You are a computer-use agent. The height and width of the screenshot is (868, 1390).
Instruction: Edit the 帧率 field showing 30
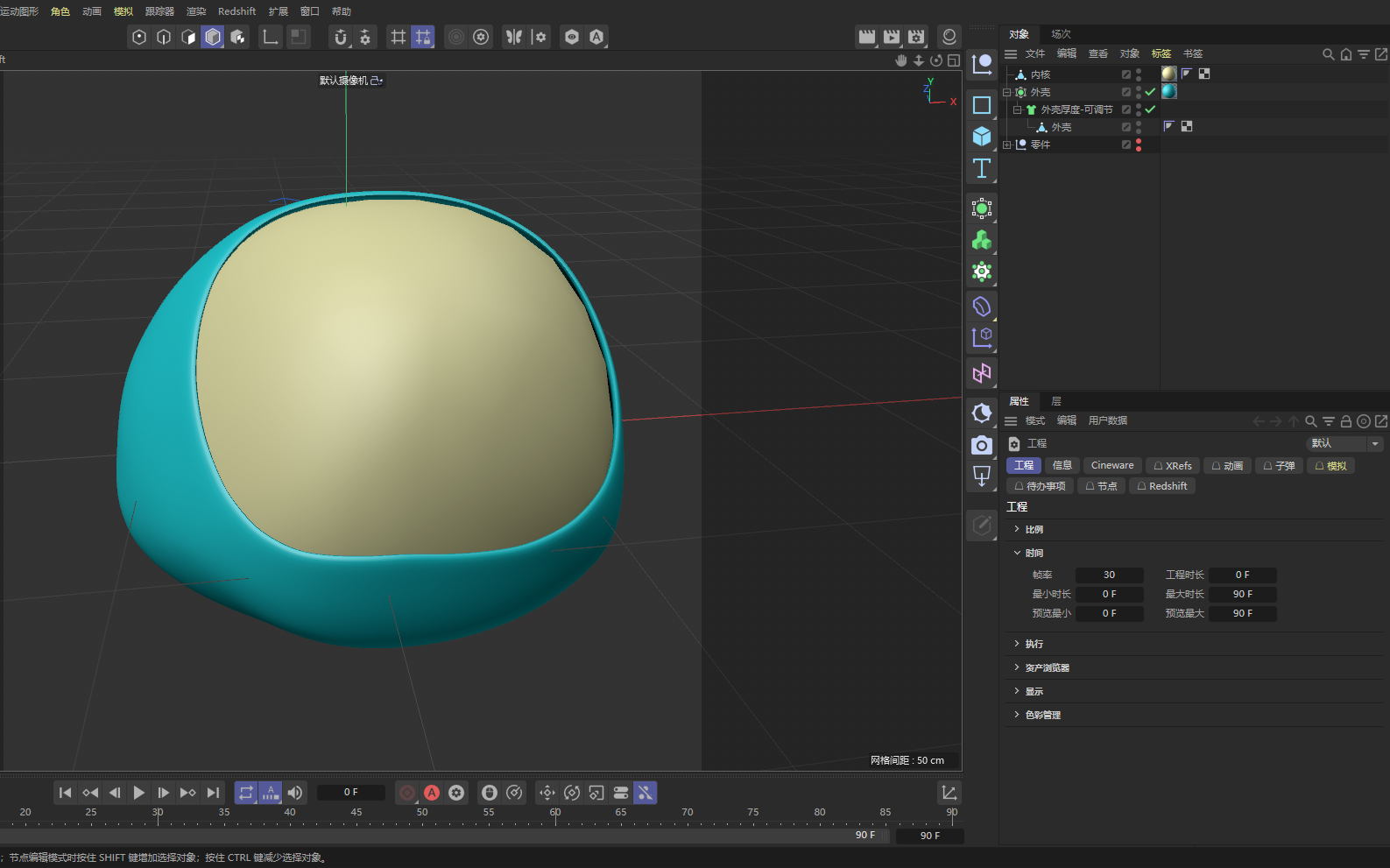[1109, 575]
